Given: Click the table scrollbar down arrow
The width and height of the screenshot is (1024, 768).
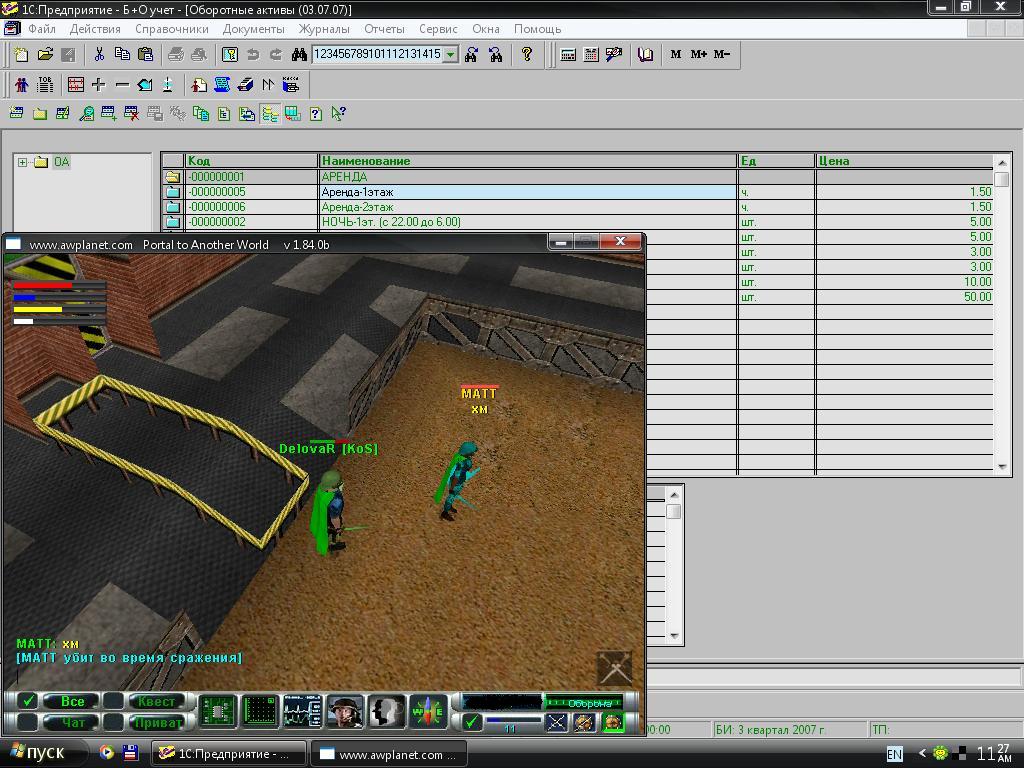Looking at the screenshot, I should click(1002, 467).
